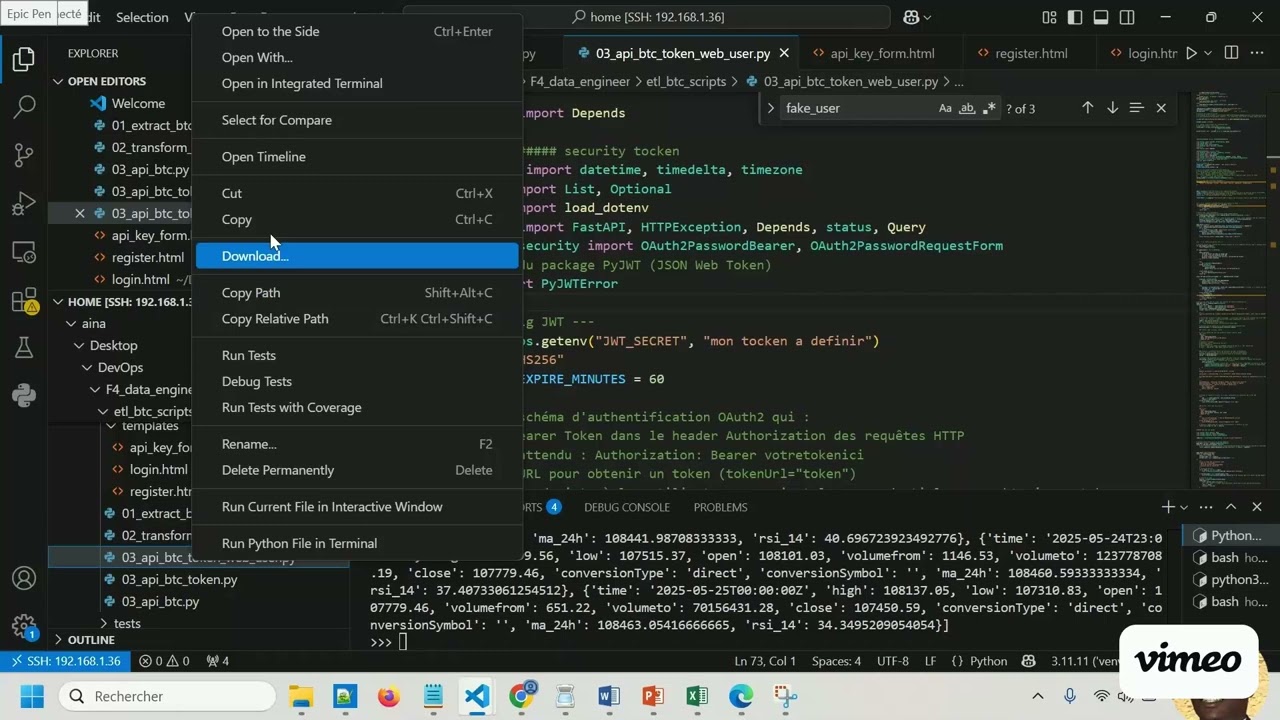Open Welcome in open editors list
The image size is (1280, 720).
tap(138, 103)
